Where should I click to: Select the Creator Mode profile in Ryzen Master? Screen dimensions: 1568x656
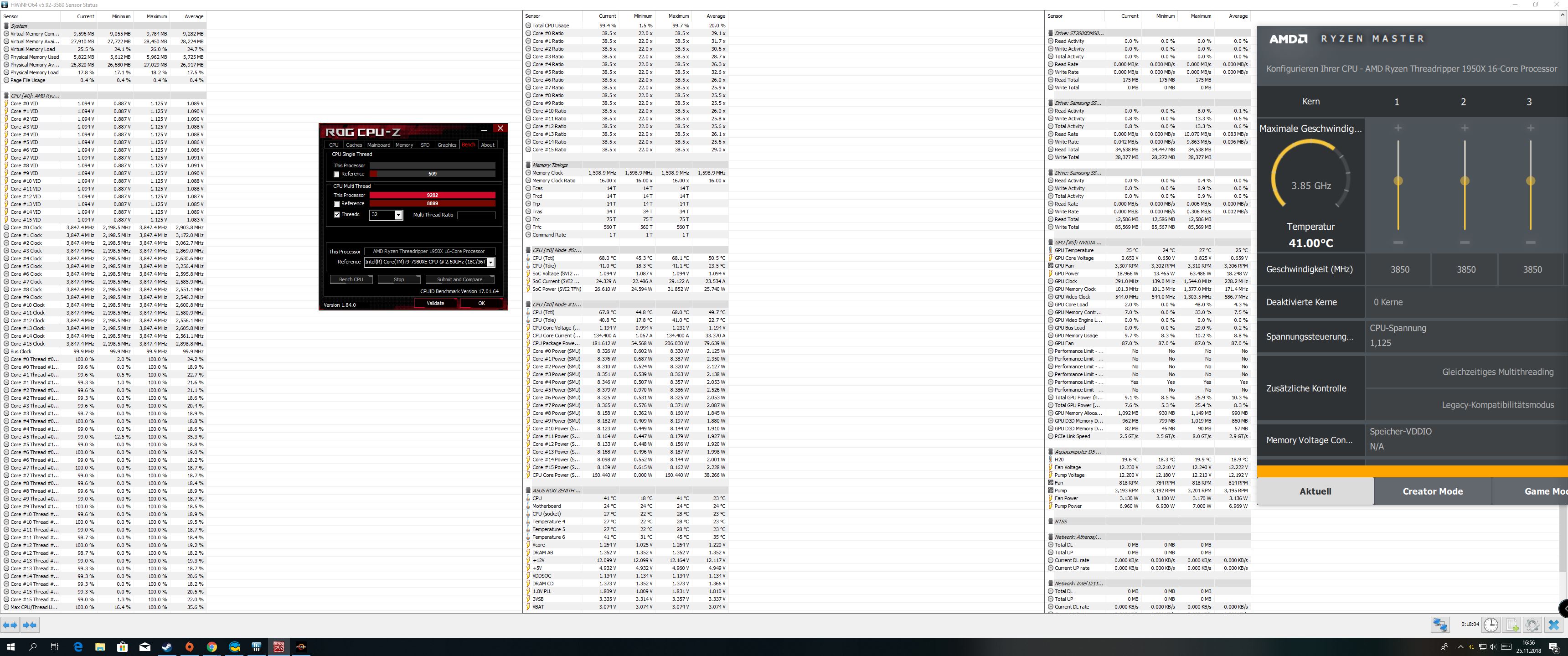[x=1432, y=491]
